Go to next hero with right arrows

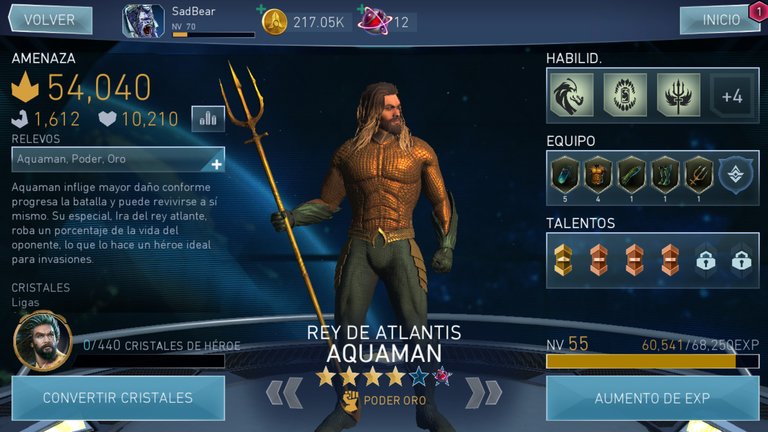tap(483, 393)
